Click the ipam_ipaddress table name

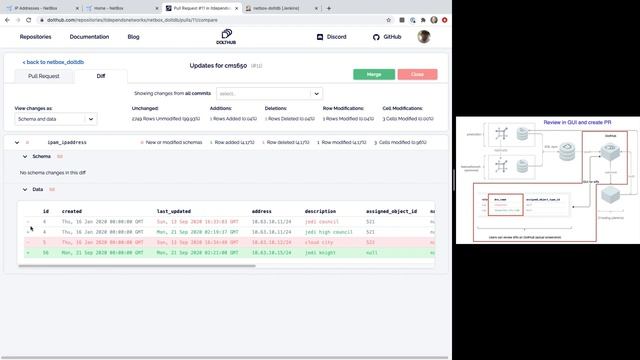[67, 142]
